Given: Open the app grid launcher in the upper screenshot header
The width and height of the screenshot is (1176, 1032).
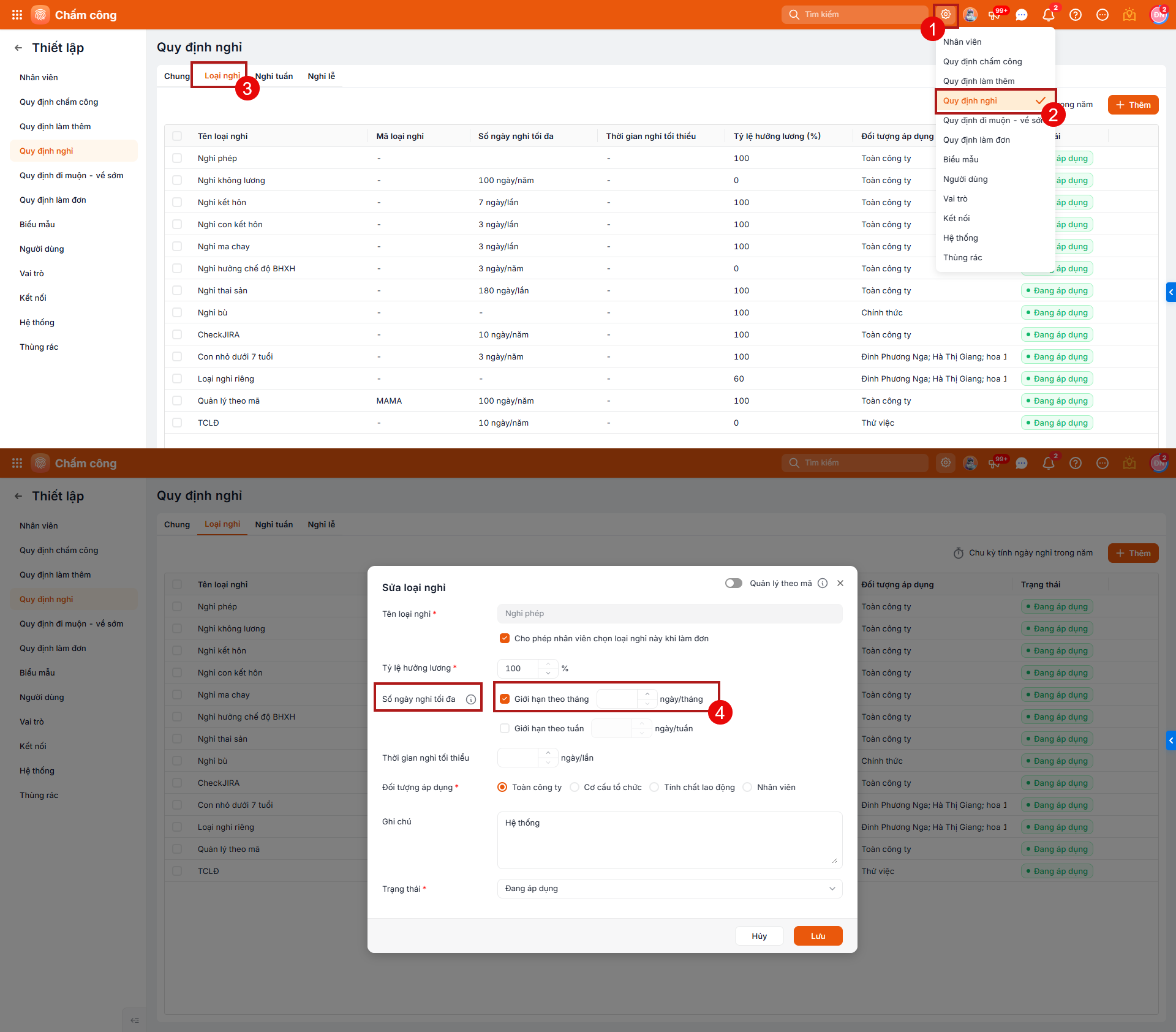Looking at the screenshot, I should click(x=17, y=15).
